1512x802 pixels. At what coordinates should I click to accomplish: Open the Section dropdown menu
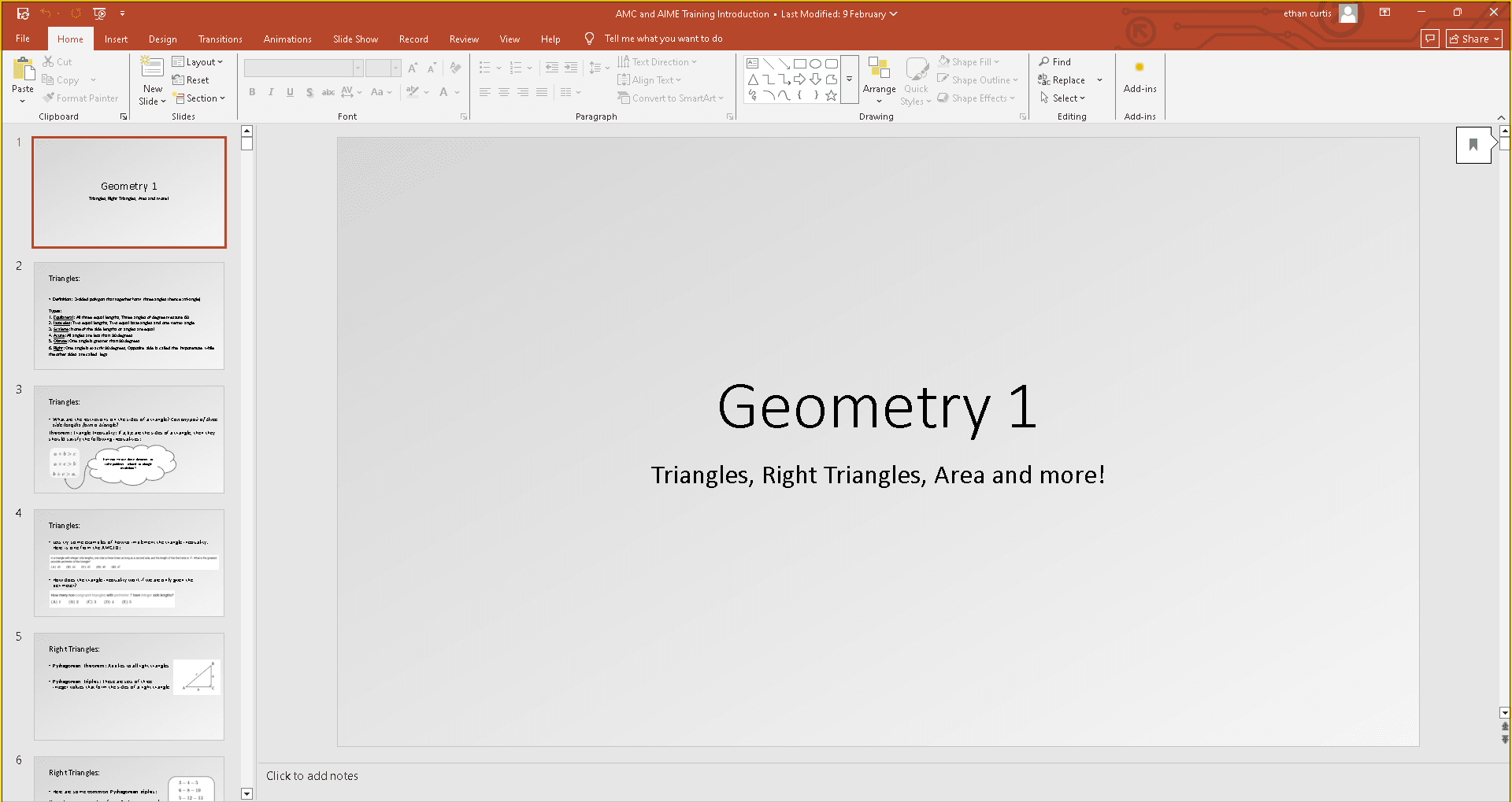click(x=199, y=98)
